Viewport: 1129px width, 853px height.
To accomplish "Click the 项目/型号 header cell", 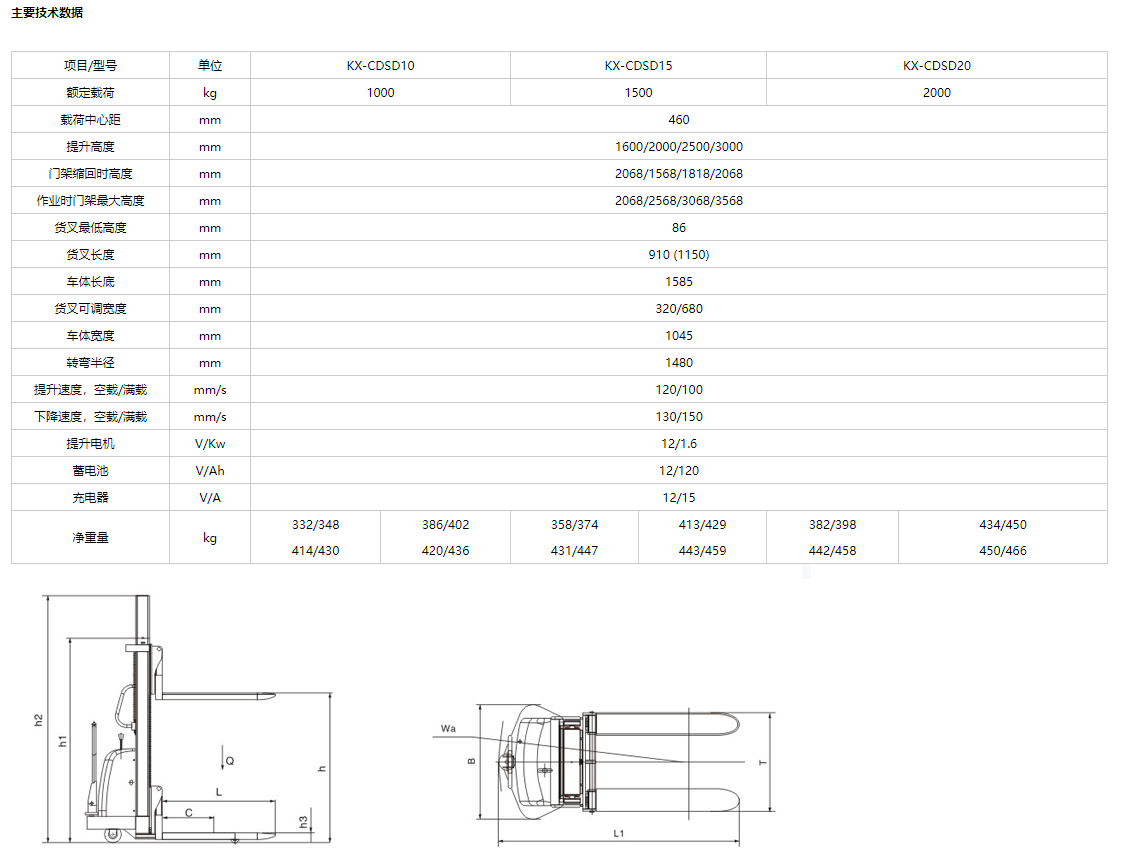I will (x=90, y=66).
